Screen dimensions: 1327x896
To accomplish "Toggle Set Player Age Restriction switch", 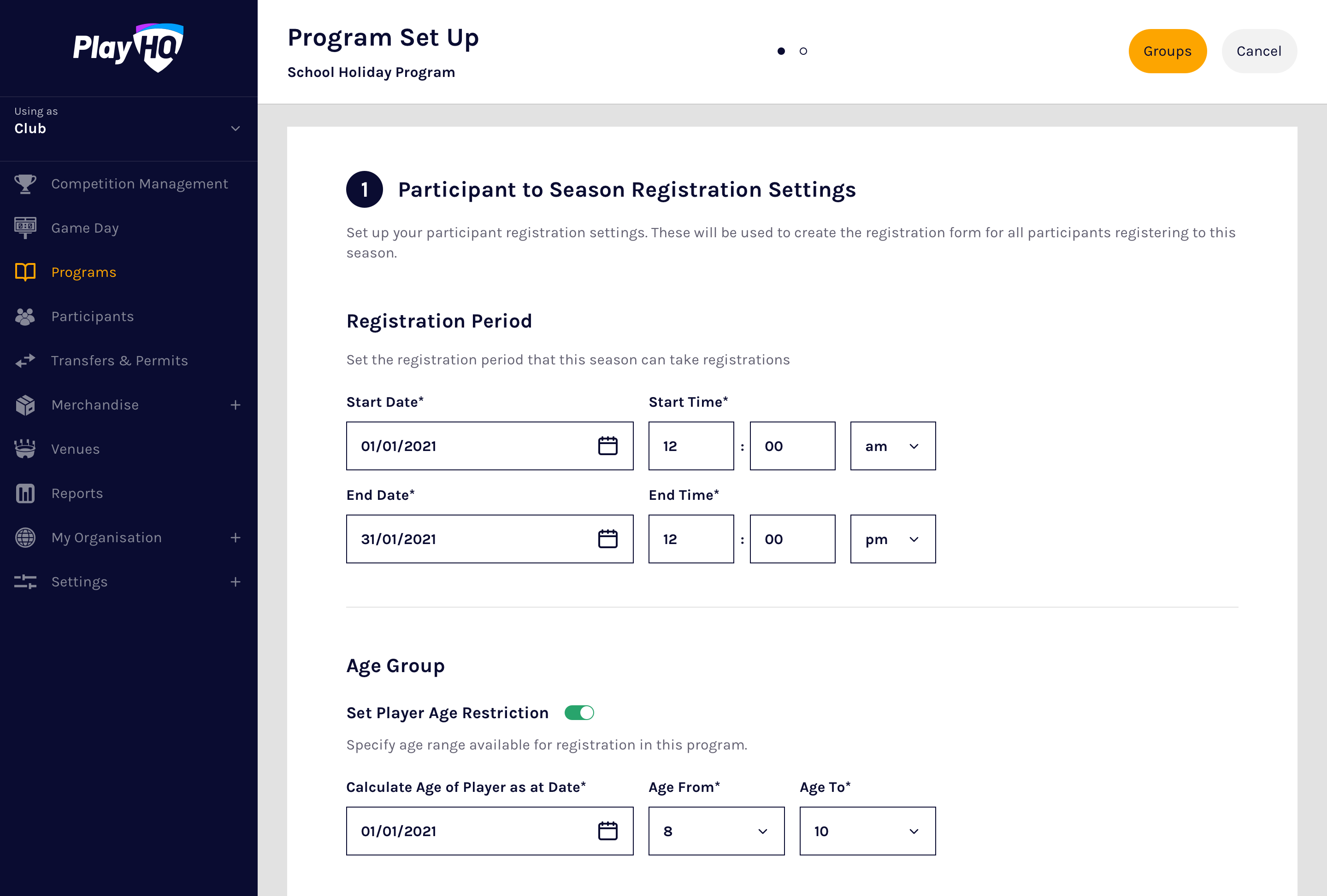I will [579, 713].
